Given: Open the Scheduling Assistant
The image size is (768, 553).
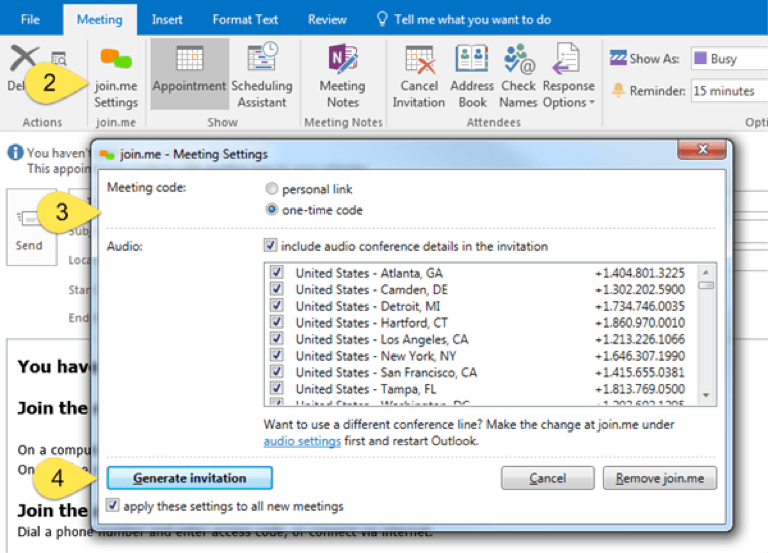Looking at the screenshot, I should pyautogui.click(x=262, y=75).
